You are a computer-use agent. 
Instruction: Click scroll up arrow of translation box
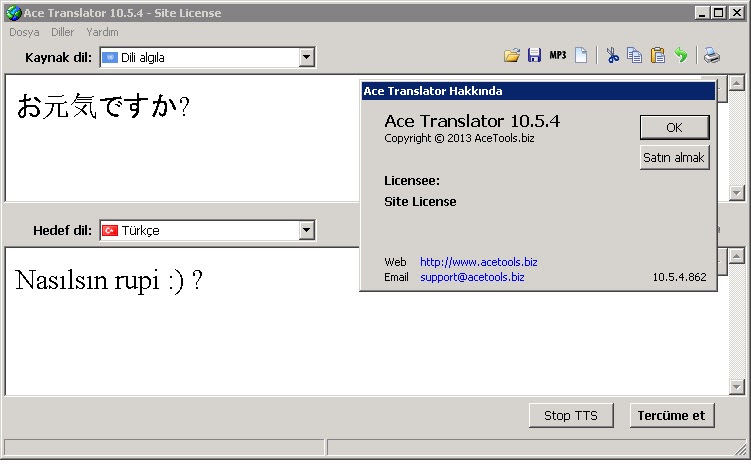[737, 256]
